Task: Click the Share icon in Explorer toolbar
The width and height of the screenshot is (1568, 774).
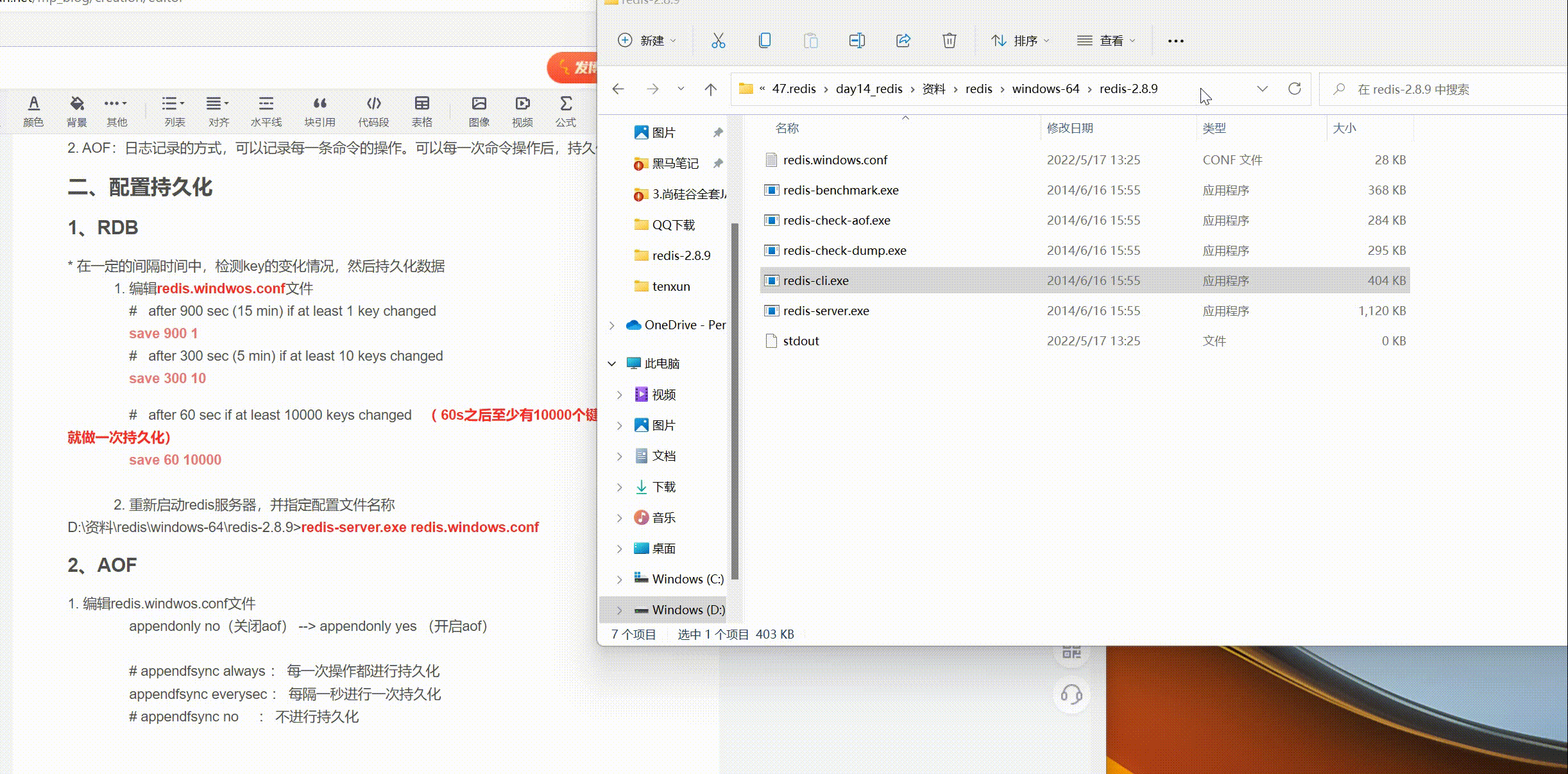Action: click(x=903, y=40)
